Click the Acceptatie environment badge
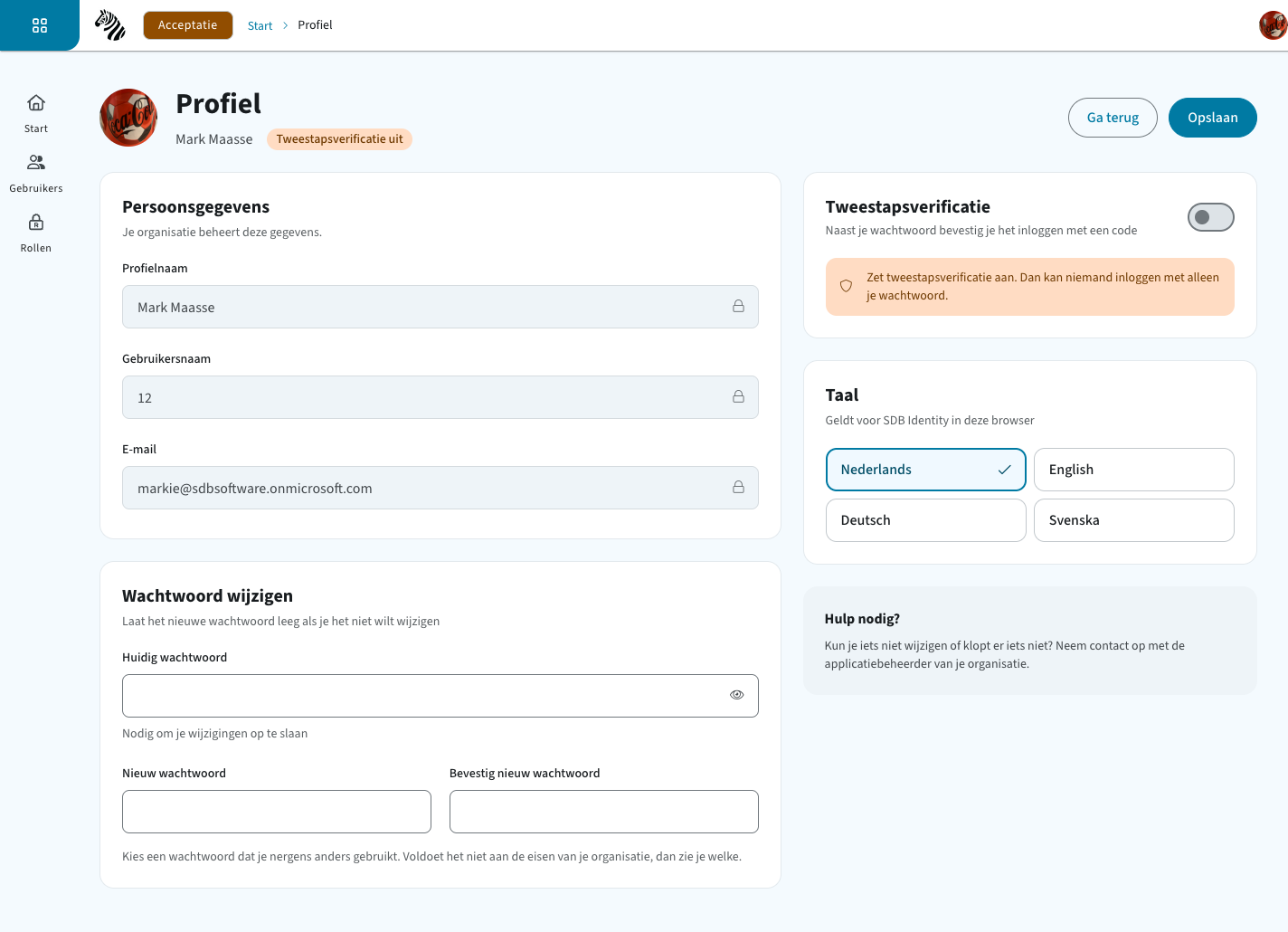This screenshot has height=932, width=1288. tap(188, 25)
